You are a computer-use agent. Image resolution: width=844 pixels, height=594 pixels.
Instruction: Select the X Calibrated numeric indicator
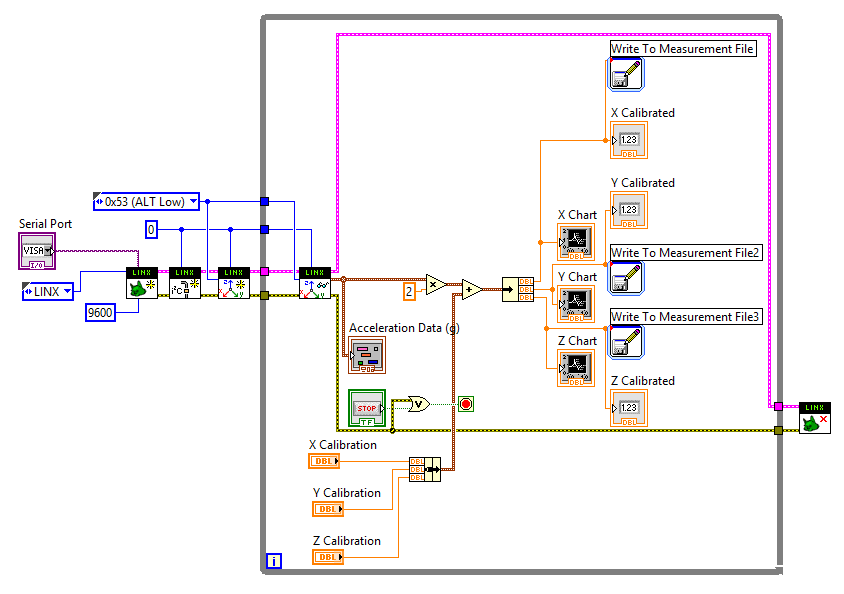tap(629, 140)
